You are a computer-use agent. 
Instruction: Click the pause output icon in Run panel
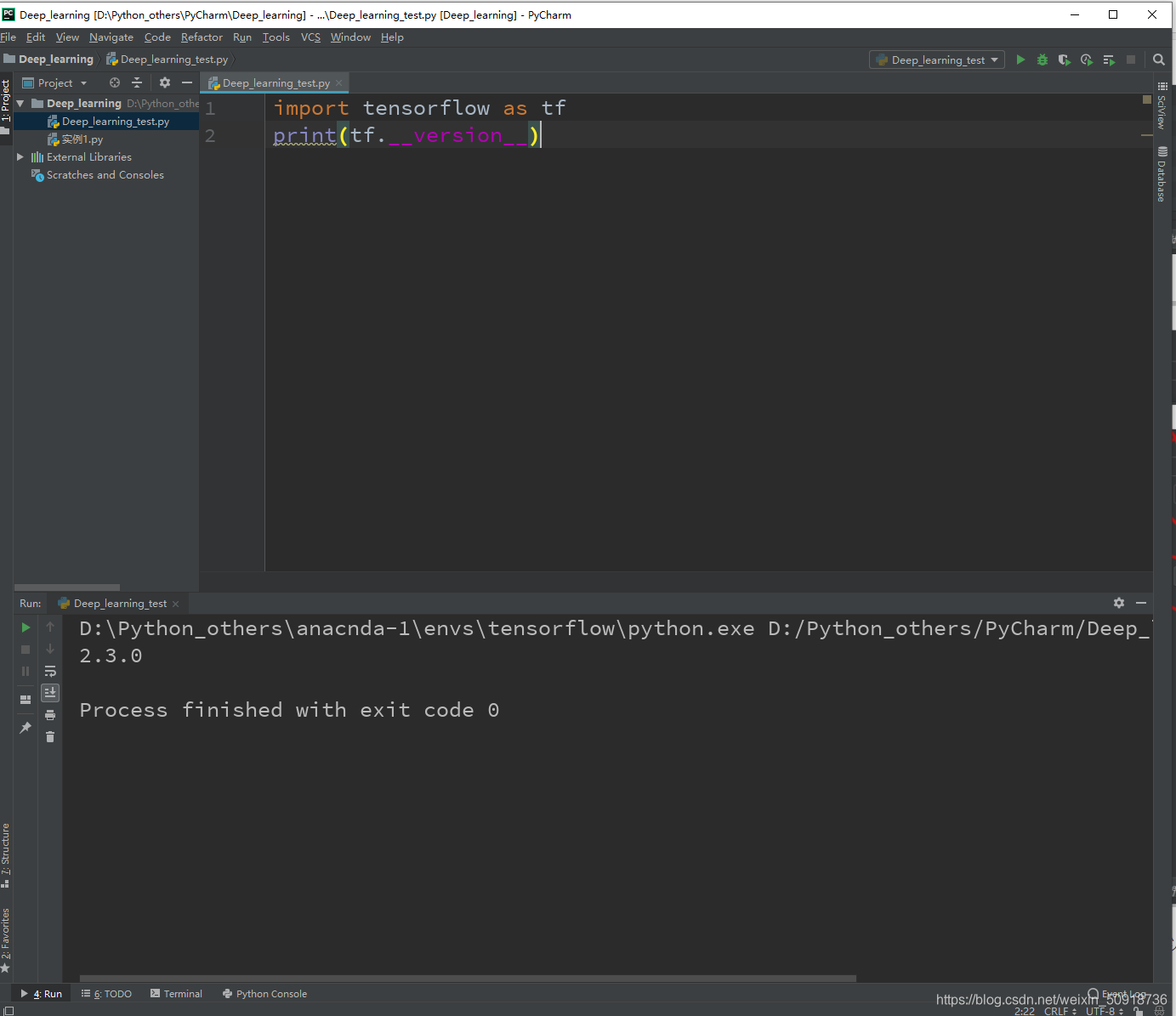pos(26,672)
